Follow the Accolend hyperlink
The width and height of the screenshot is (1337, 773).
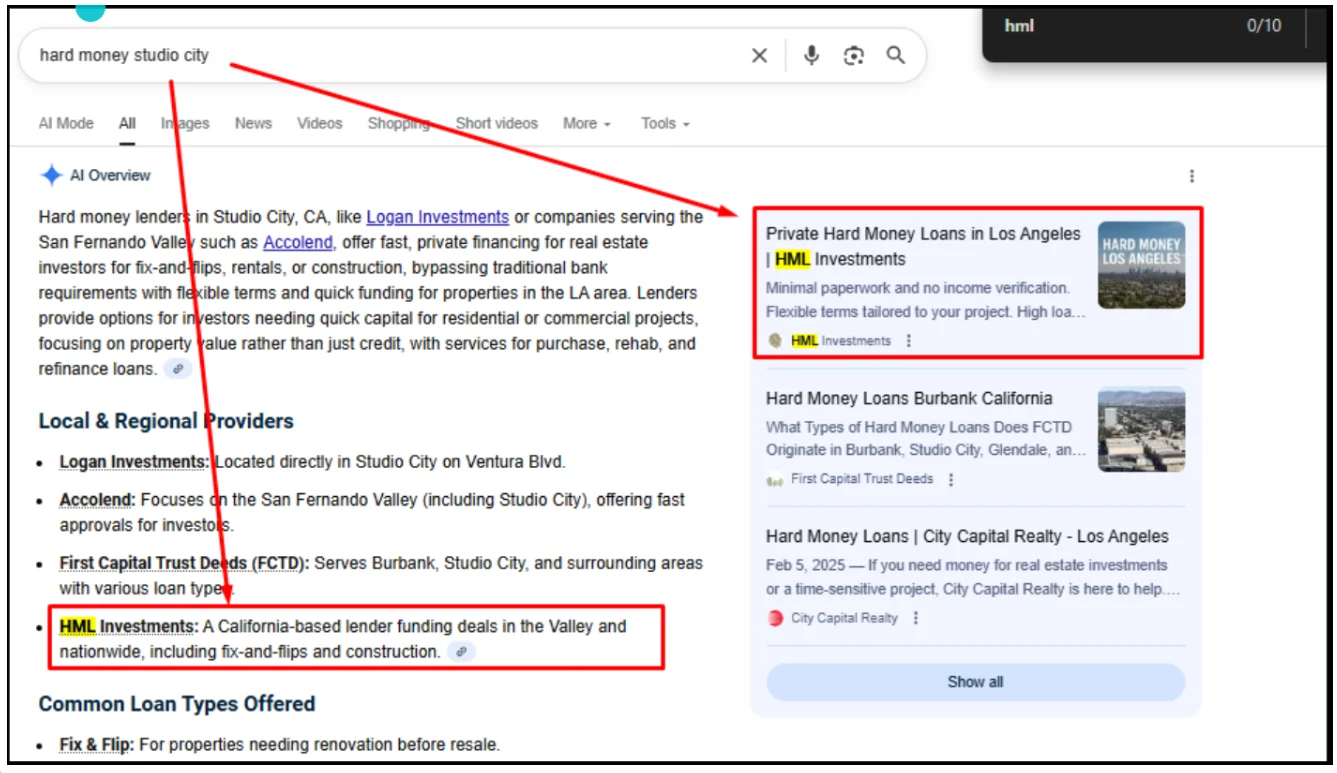297,242
